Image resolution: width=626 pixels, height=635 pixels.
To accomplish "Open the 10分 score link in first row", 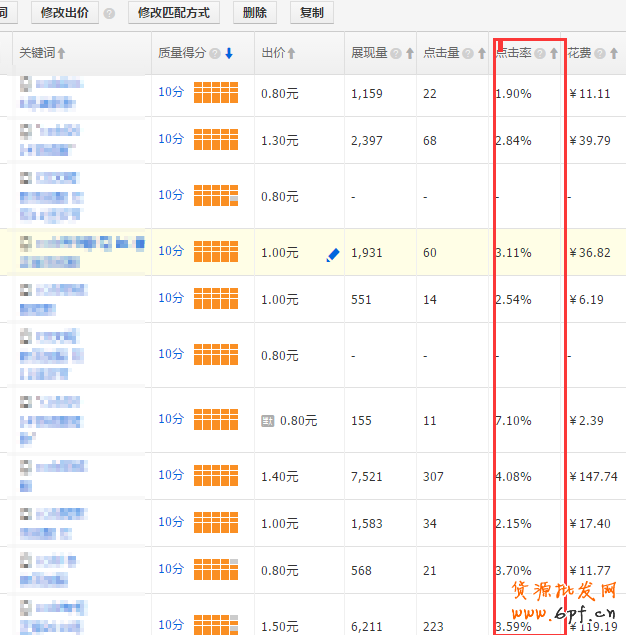I will tap(170, 92).
